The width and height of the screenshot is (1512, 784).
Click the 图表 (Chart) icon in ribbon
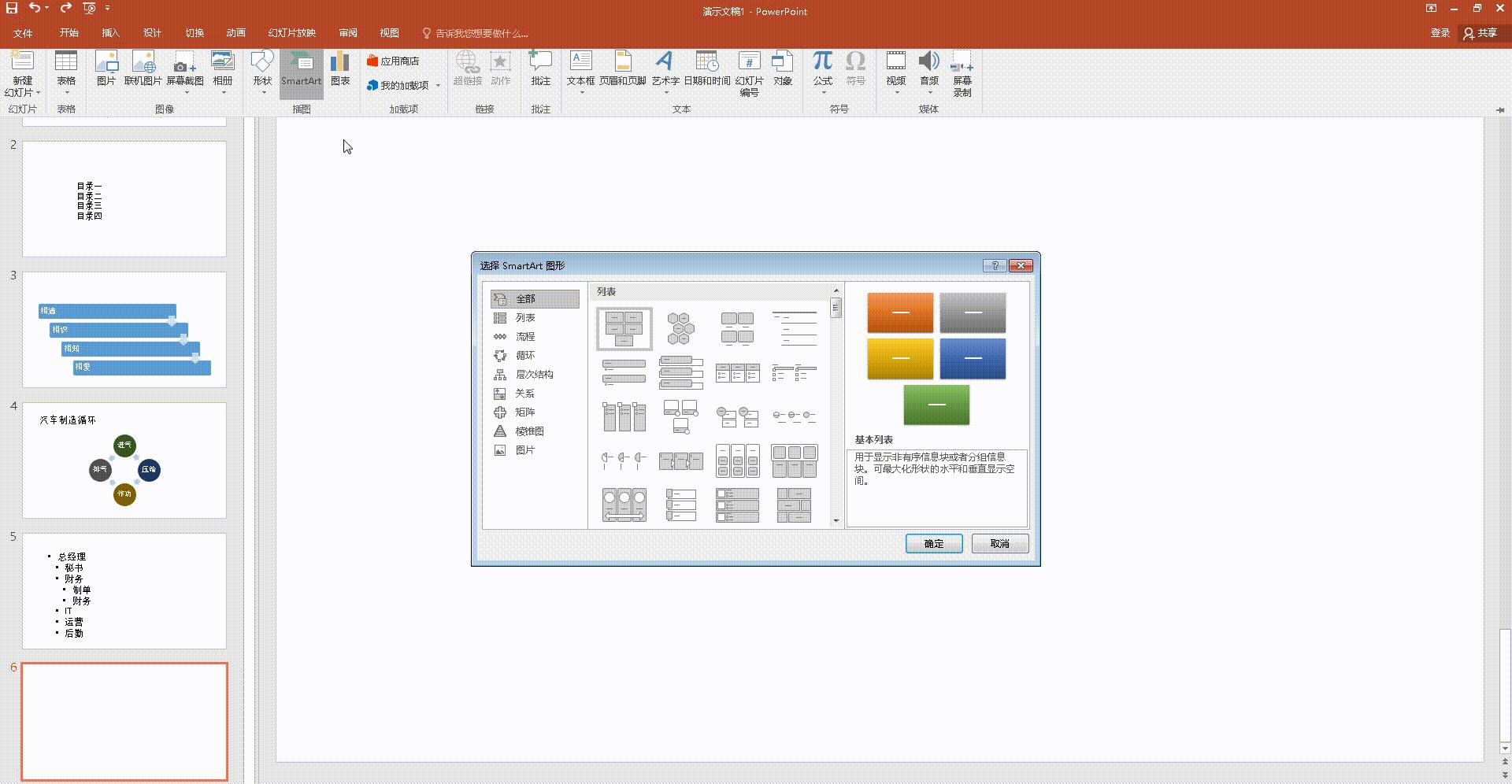339,63
